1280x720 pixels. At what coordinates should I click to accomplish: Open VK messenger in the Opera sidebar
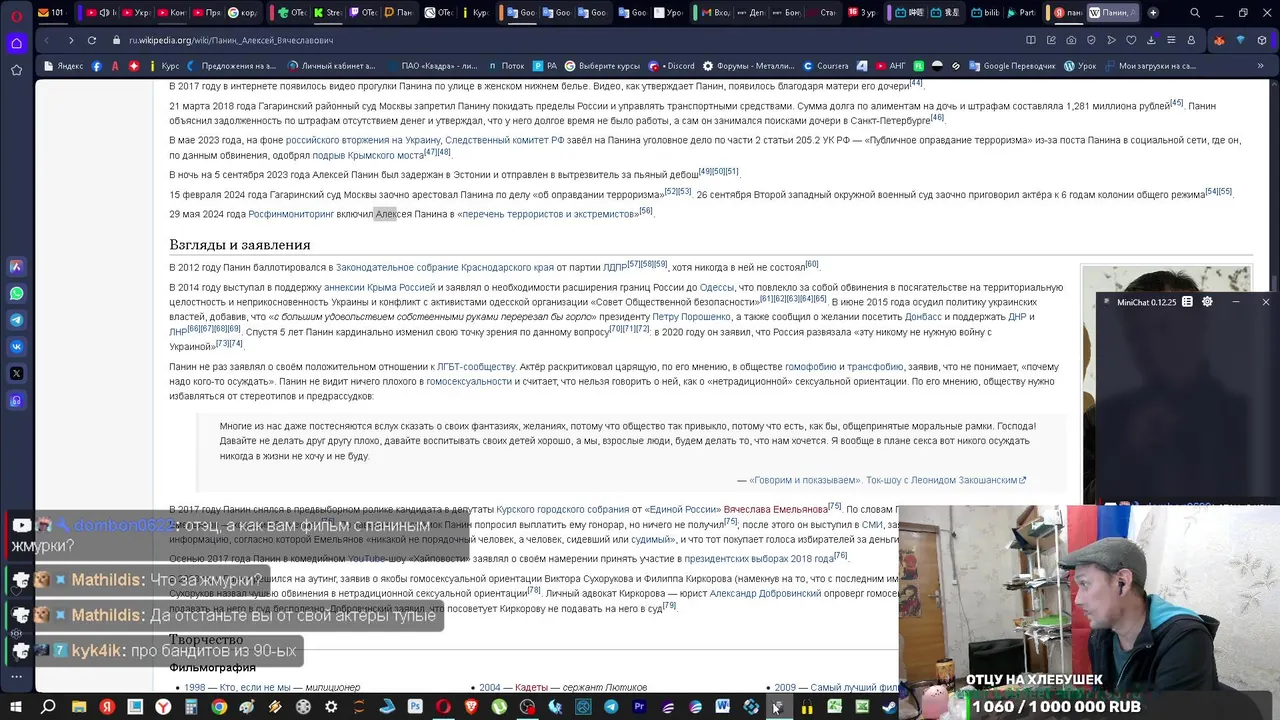[16, 347]
